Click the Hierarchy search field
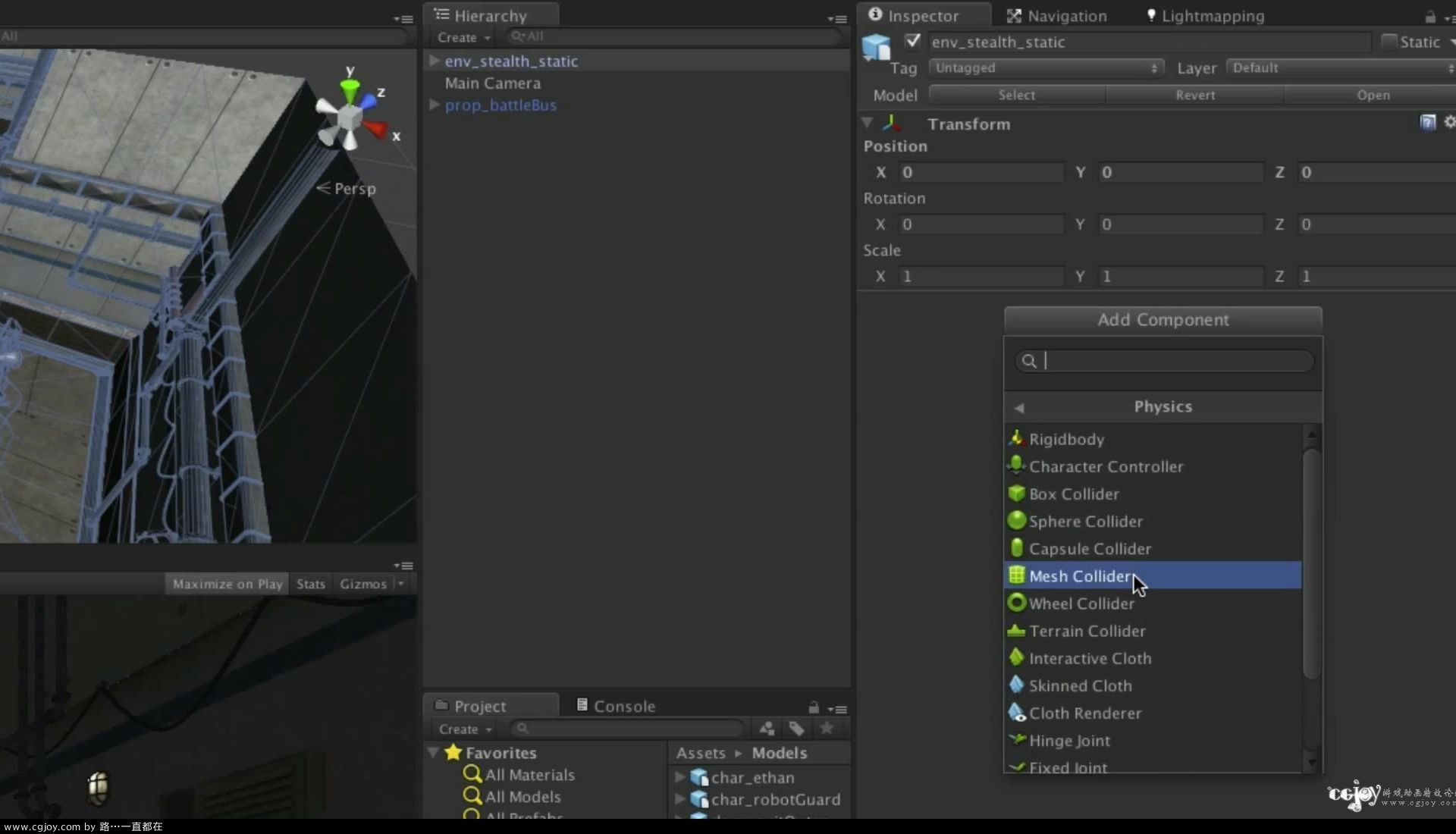Screen dimensions: 1456x834 click(674, 36)
